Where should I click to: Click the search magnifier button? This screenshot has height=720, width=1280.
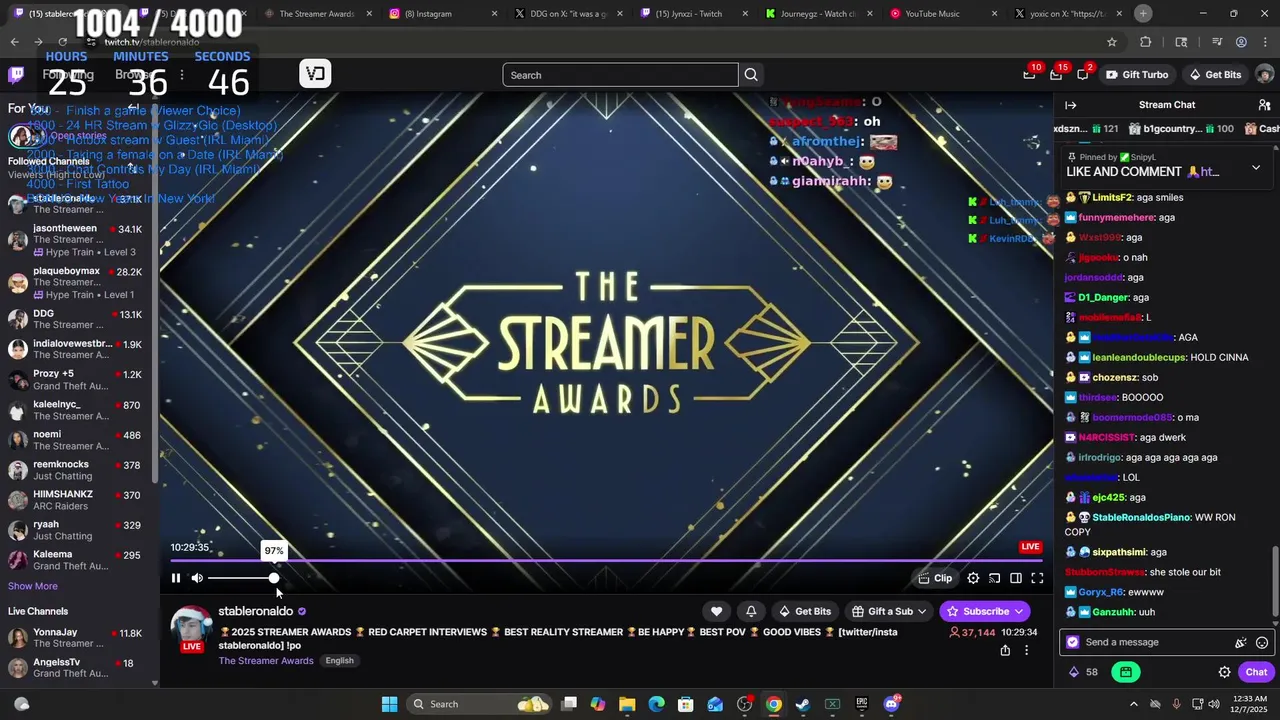click(x=751, y=75)
